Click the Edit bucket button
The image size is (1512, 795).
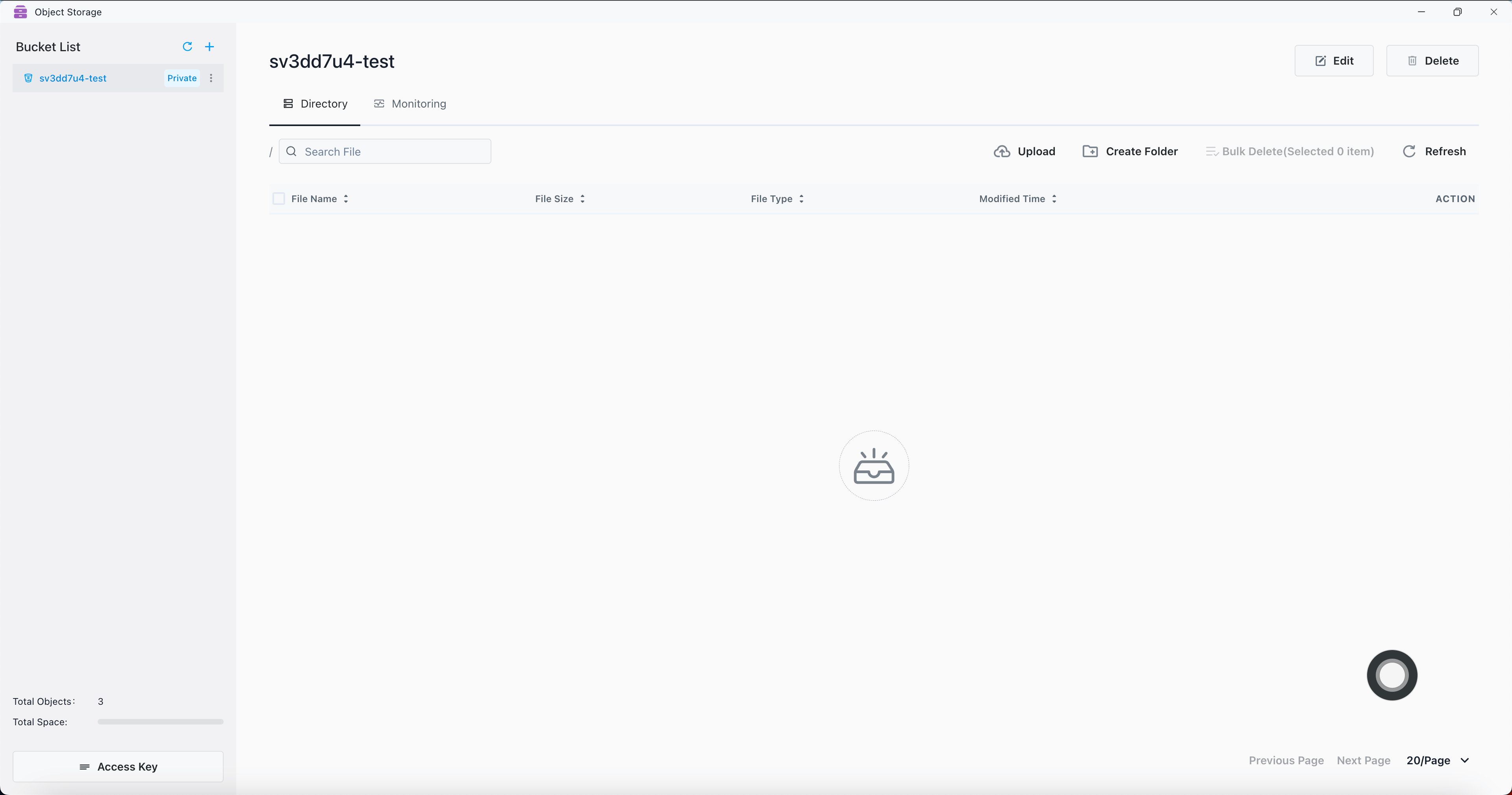click(1334, 61)
